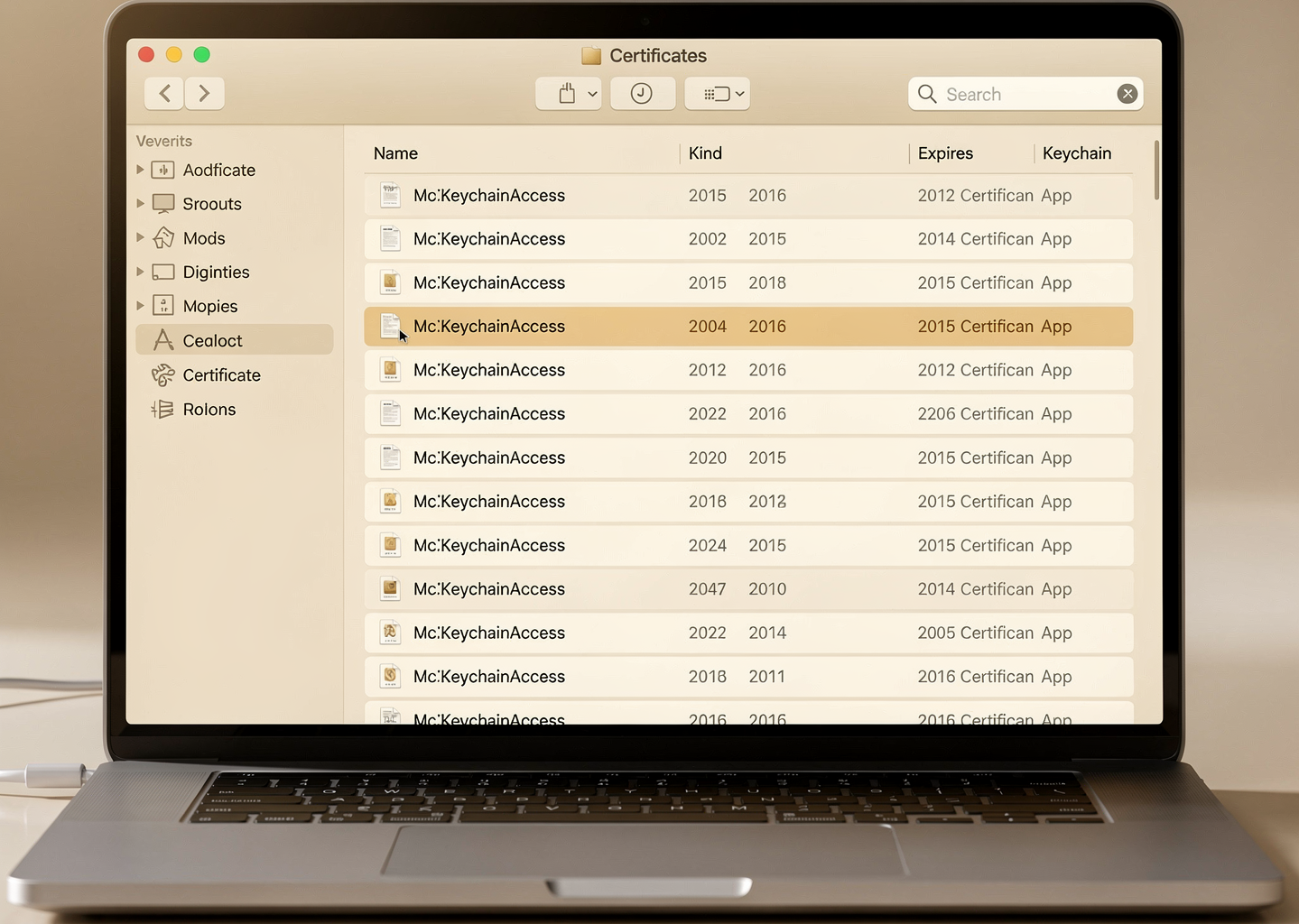Click the vertical scrollbar thumb
The image size is (1299, 924).
pos(1156,170)
